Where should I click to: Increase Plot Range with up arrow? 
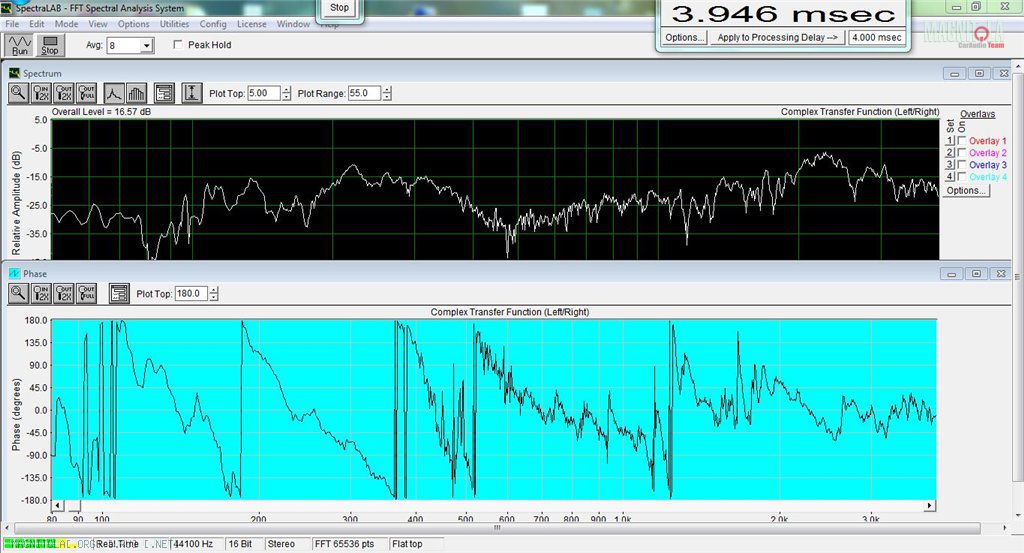point(387,90)
